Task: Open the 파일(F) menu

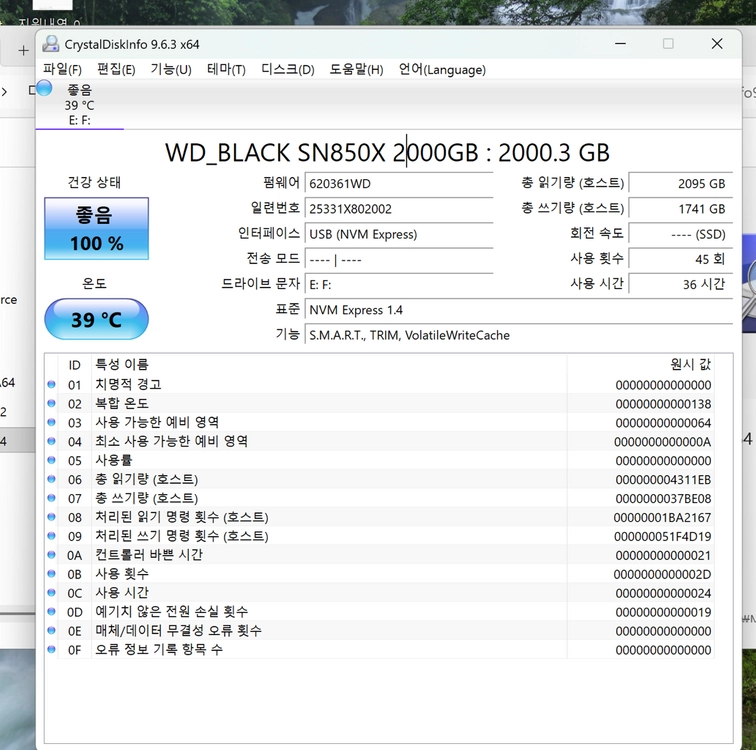Action: (62, 69)
